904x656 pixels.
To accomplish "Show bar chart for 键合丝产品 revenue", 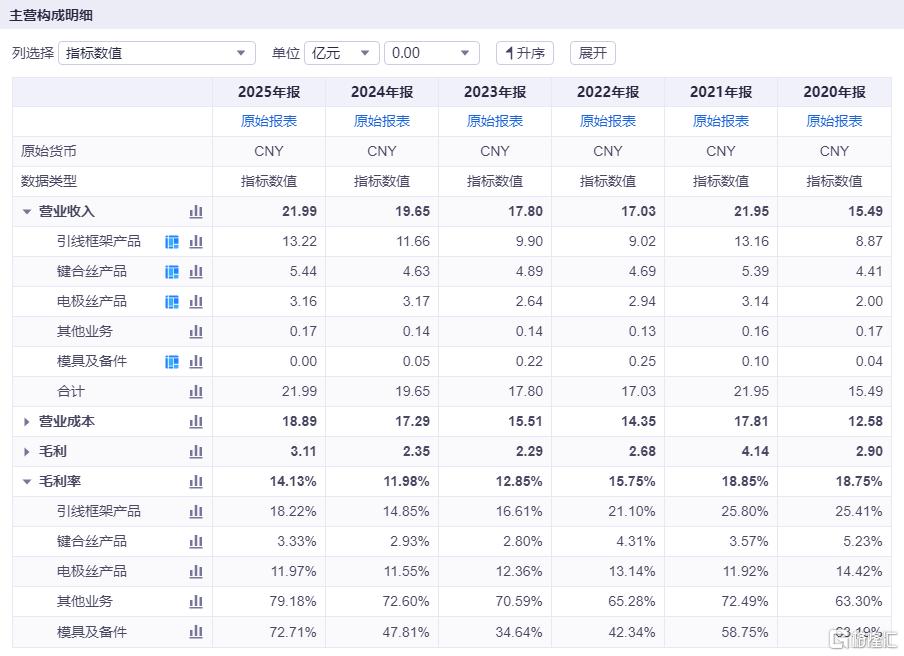I will (196, 272).
